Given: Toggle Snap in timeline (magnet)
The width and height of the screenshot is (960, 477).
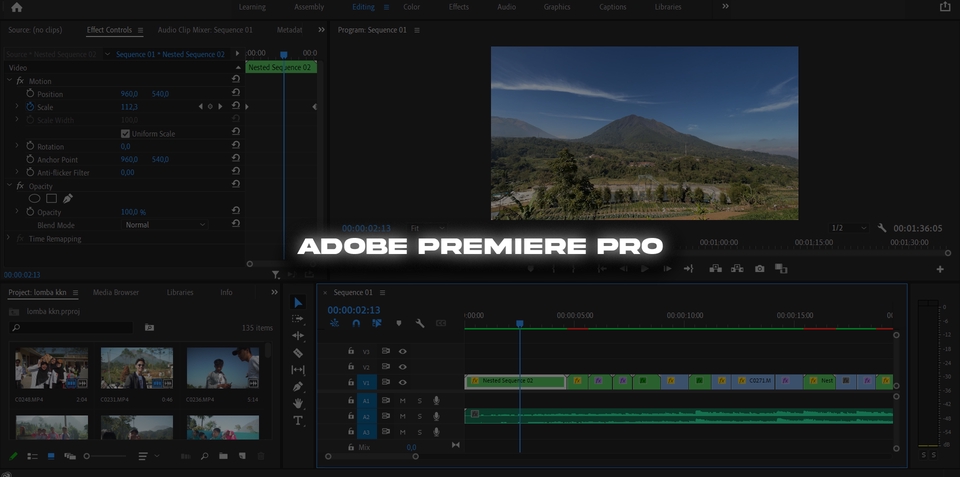Looking at the screenshot, I should pos(356,323).
